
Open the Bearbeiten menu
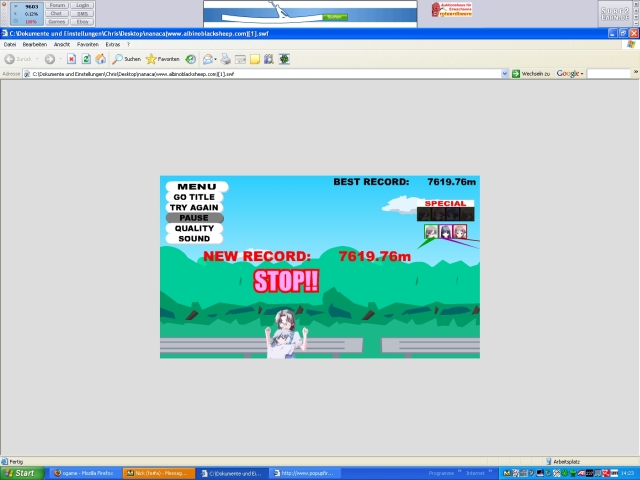click(x=35, y=44)
